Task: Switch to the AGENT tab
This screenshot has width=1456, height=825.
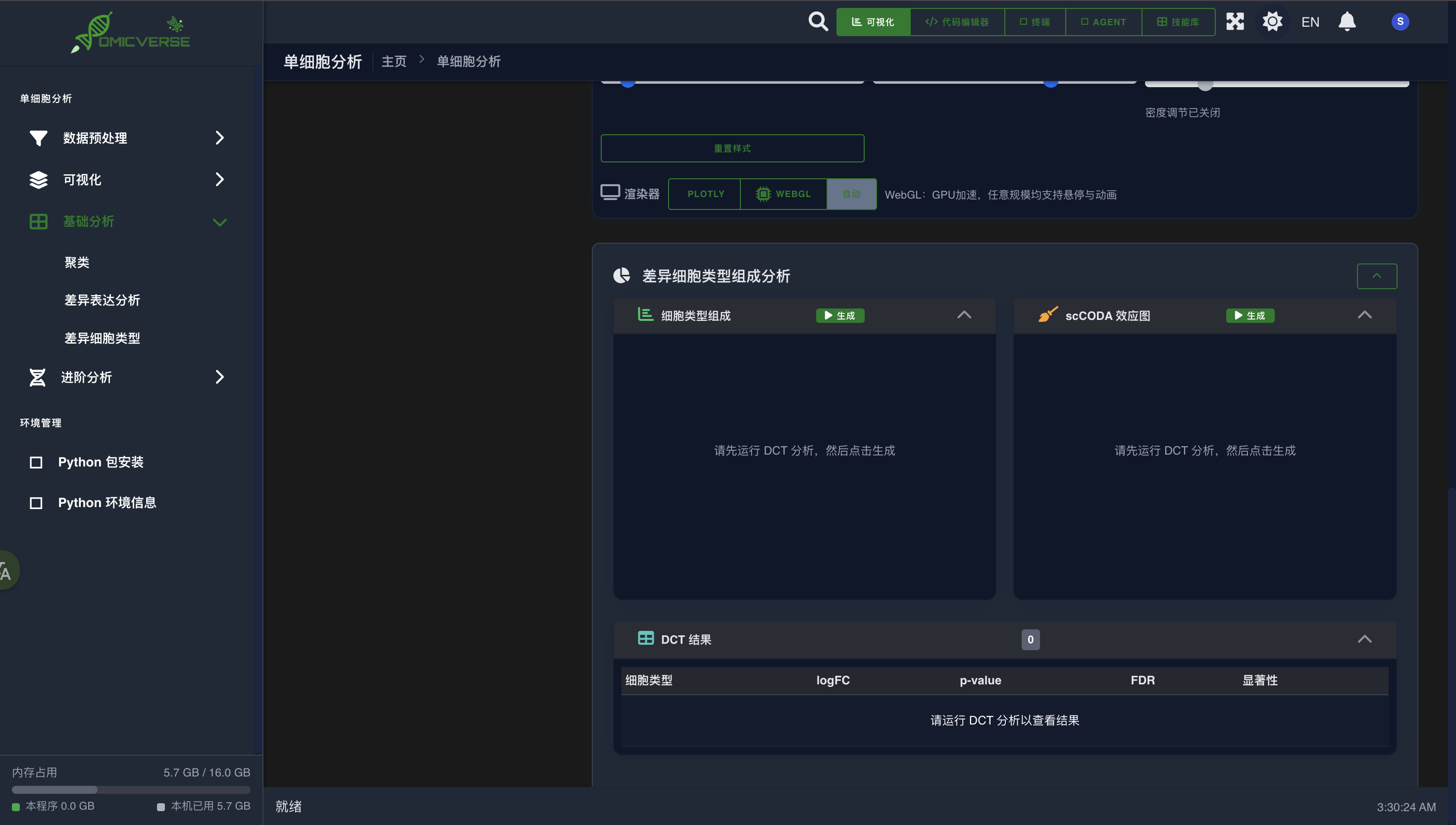Action: coord(1103,21)
